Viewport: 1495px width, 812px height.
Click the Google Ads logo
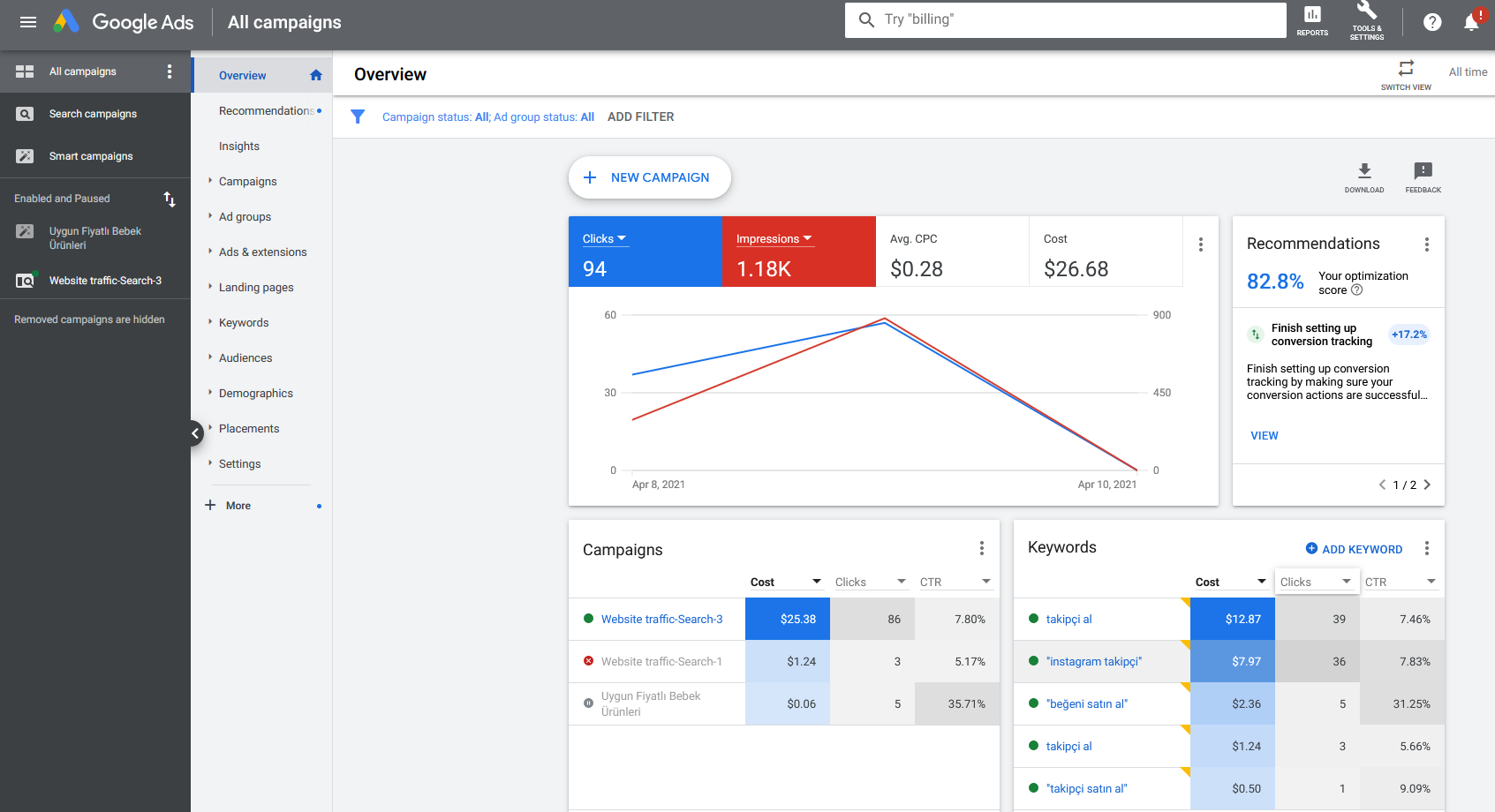tap(124, 22)
